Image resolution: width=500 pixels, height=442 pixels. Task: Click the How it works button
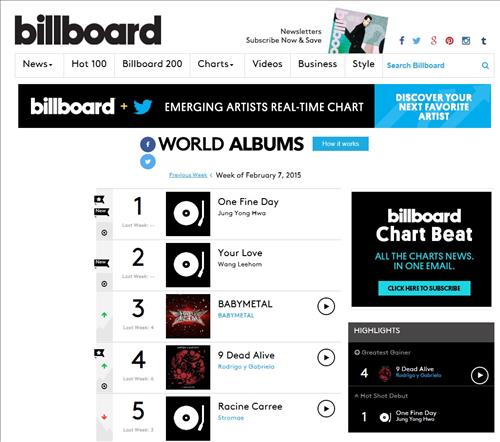(x=340, y=144)
